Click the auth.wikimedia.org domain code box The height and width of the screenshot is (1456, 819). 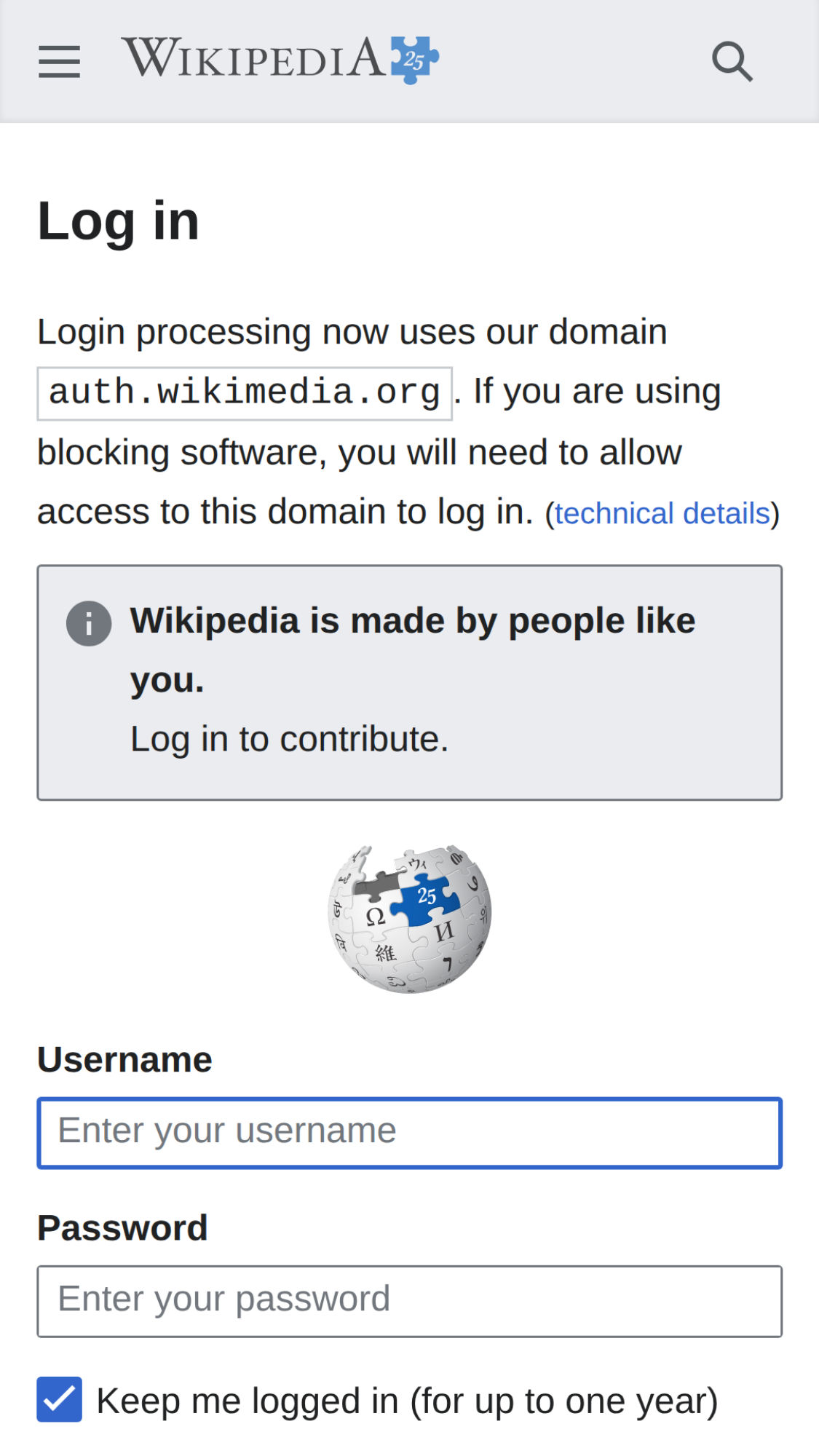245,393
